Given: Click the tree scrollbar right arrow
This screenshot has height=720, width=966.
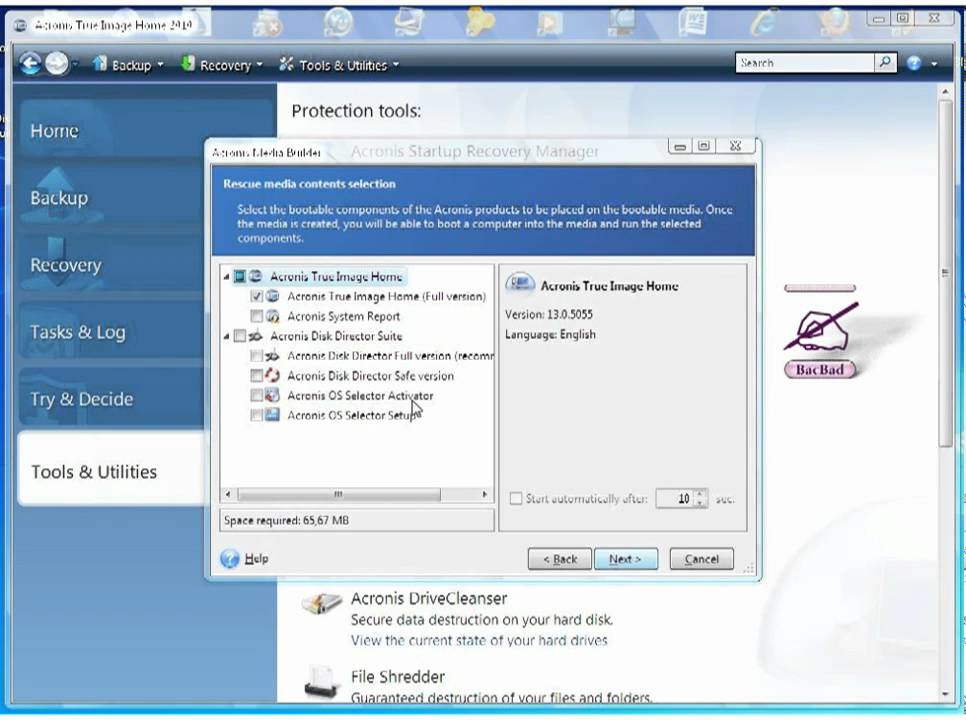Looking at the screenshot, I should 484,494.
